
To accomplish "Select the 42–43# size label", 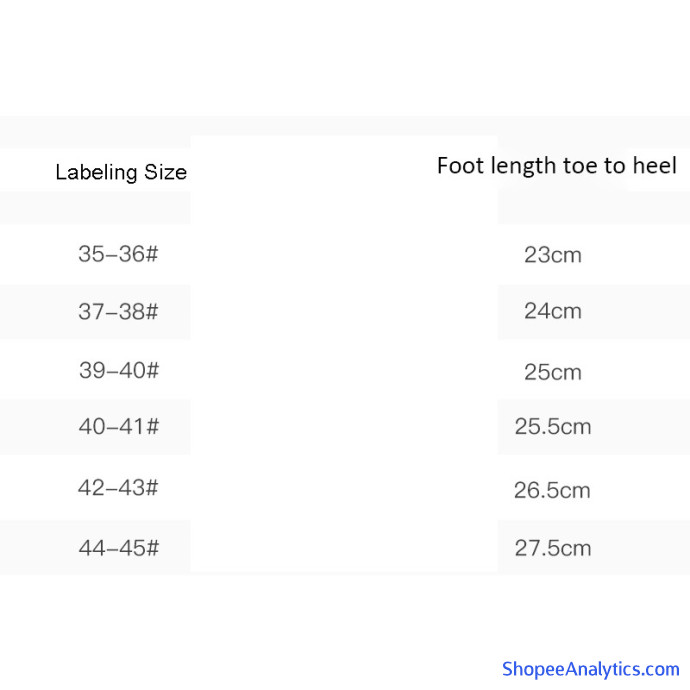I will [x=118, y=489].
